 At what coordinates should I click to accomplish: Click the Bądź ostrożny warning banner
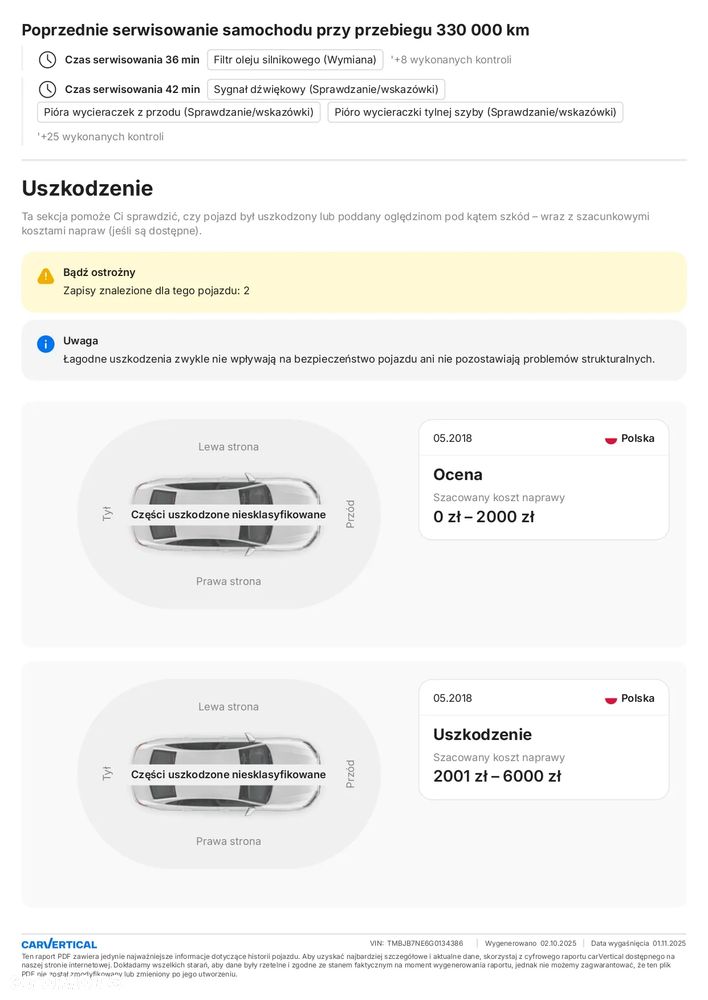(x=354, y=282)
